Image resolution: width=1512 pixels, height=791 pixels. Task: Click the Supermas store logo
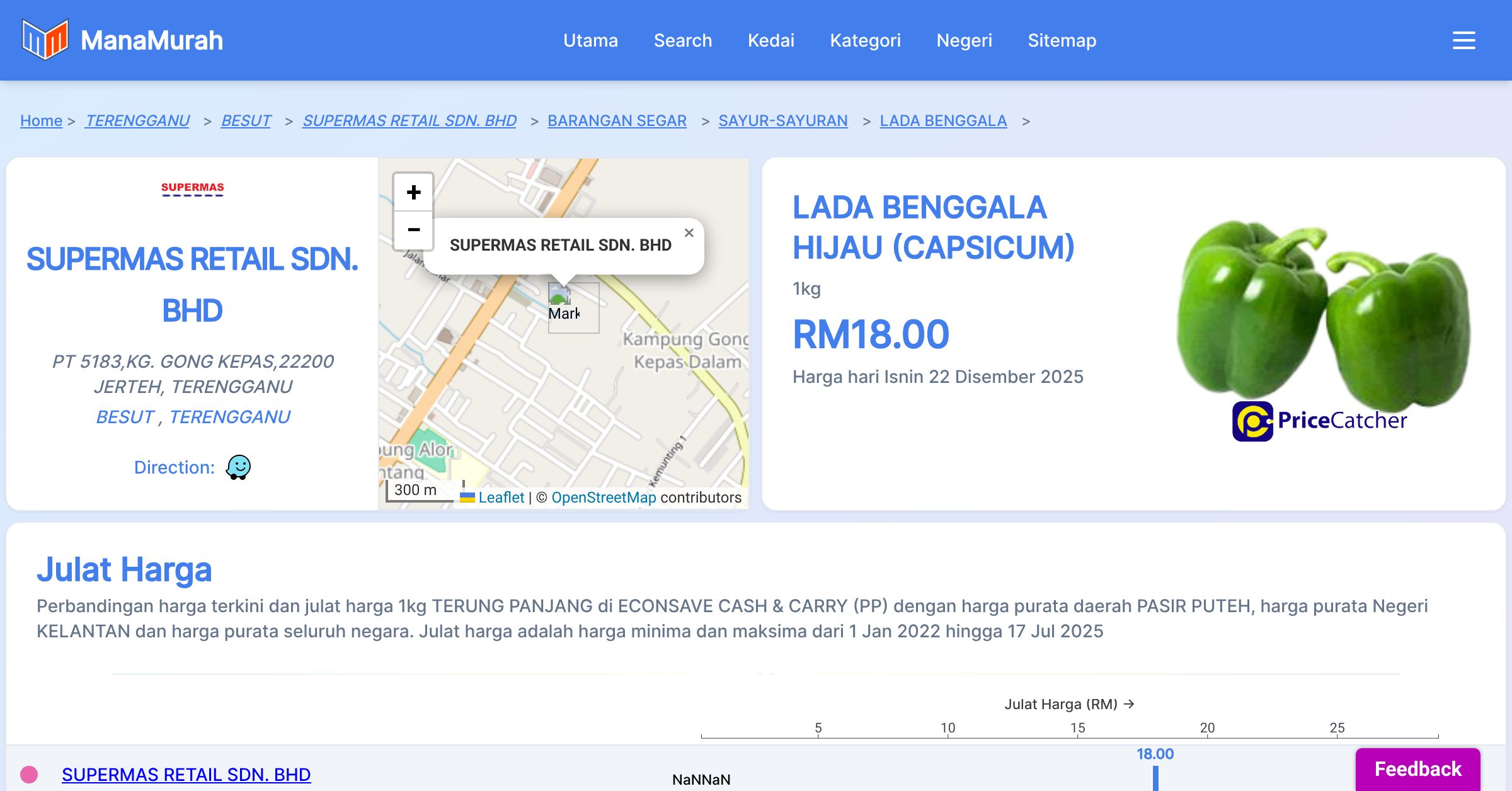point(192,188)
